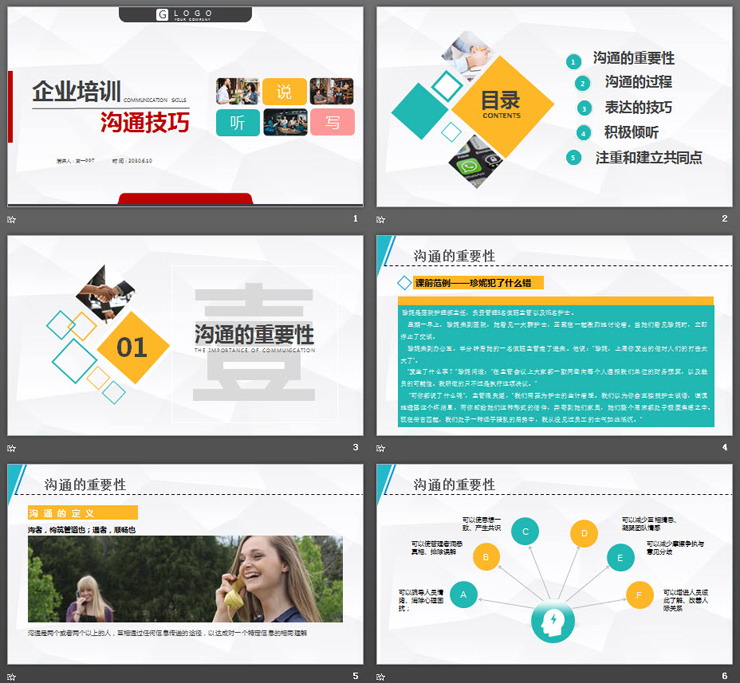Click the animation star icon under slide 5
Viewport: 740px width, 683px height.
click(x=12, y=677)
